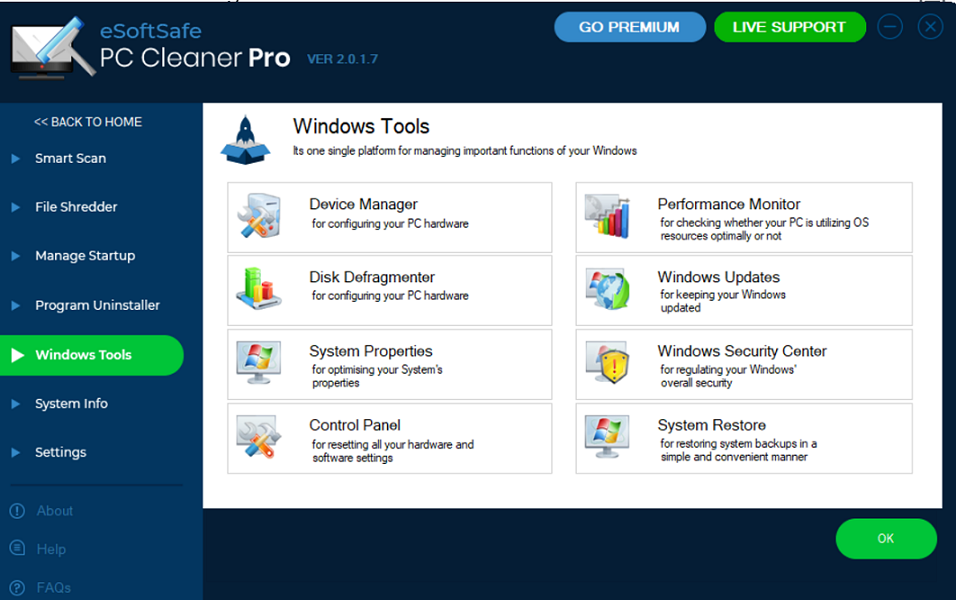956x600 pixels.
Task: Open the Help link
Action: [x=51, y=549]
